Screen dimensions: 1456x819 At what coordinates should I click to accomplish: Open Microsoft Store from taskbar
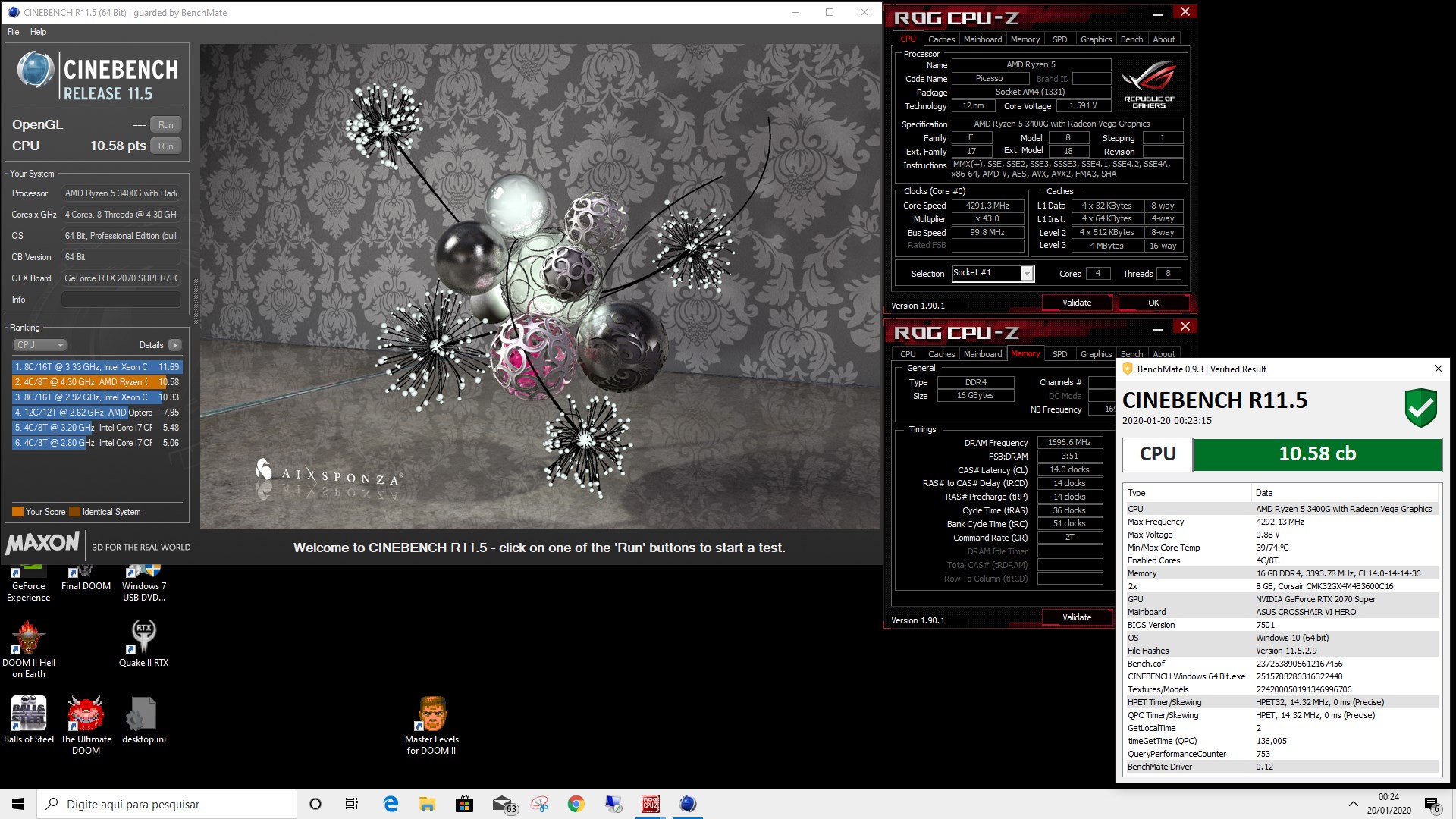click(464, 804)
